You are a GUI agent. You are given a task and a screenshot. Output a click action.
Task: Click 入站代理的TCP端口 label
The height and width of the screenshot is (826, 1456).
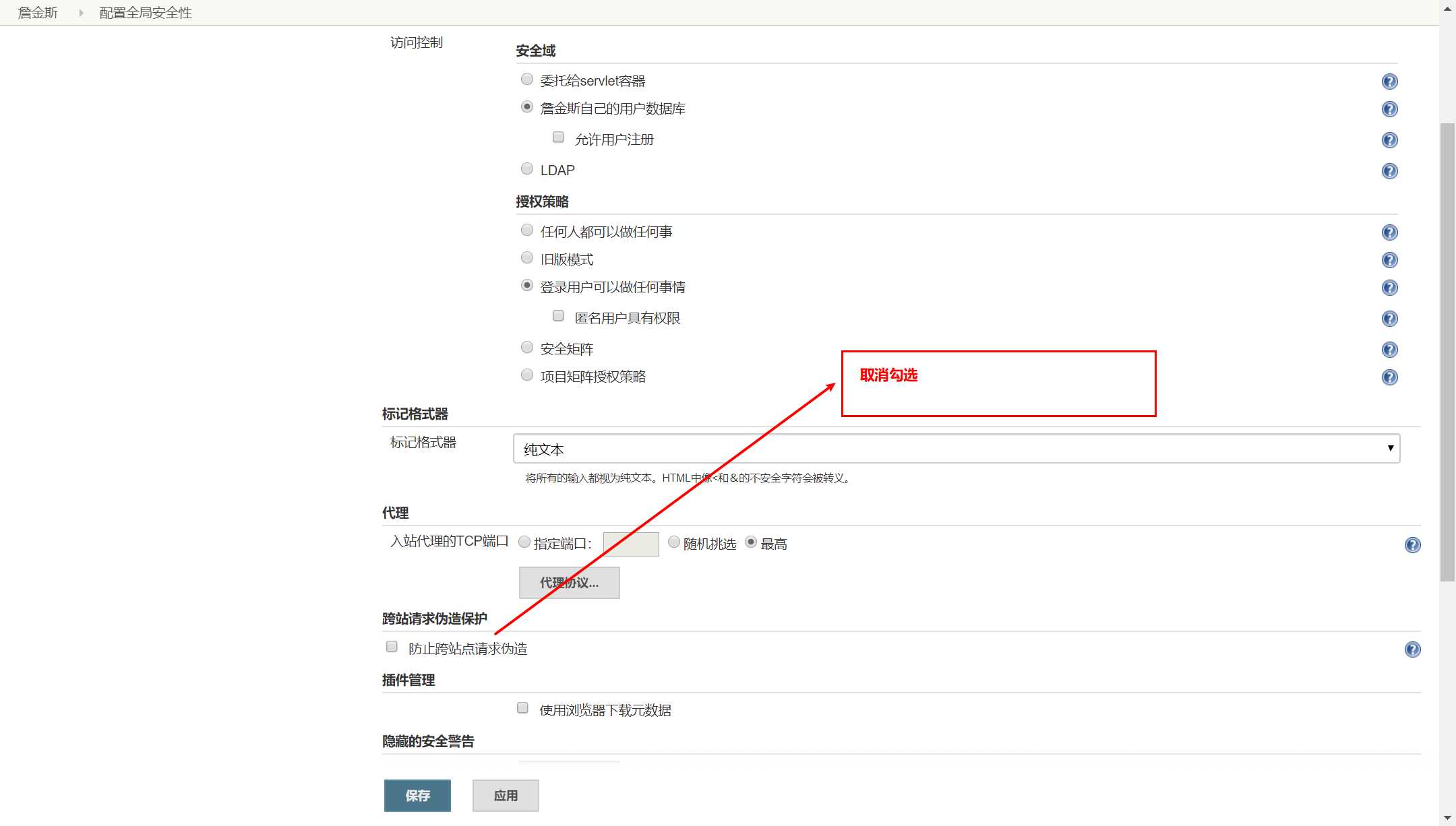tap(450, 541)
